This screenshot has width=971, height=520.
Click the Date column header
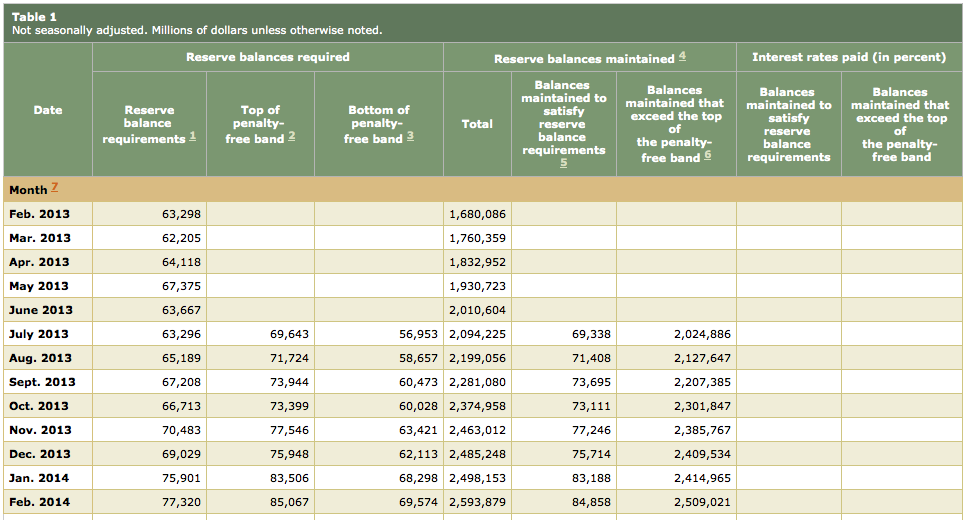pyautogui.click(x=48, y=110)
